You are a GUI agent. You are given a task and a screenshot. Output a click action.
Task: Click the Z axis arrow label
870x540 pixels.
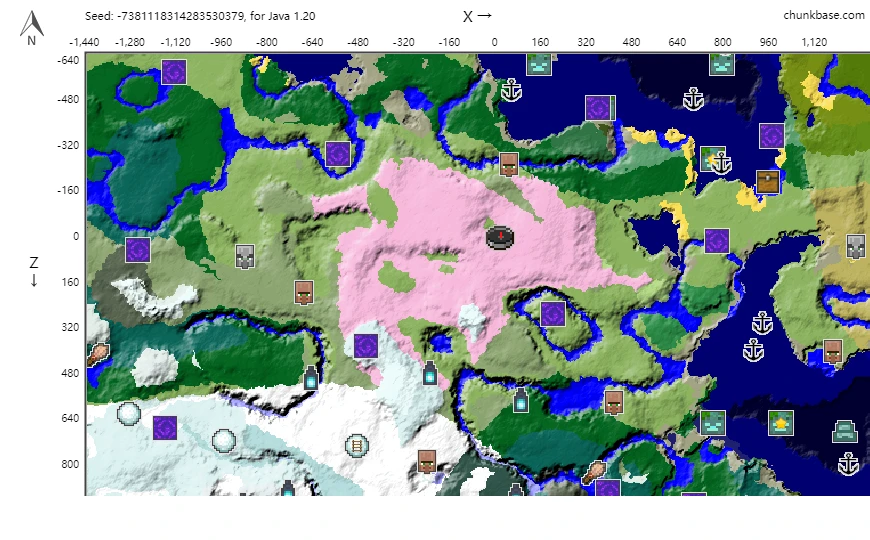point(34,271)
